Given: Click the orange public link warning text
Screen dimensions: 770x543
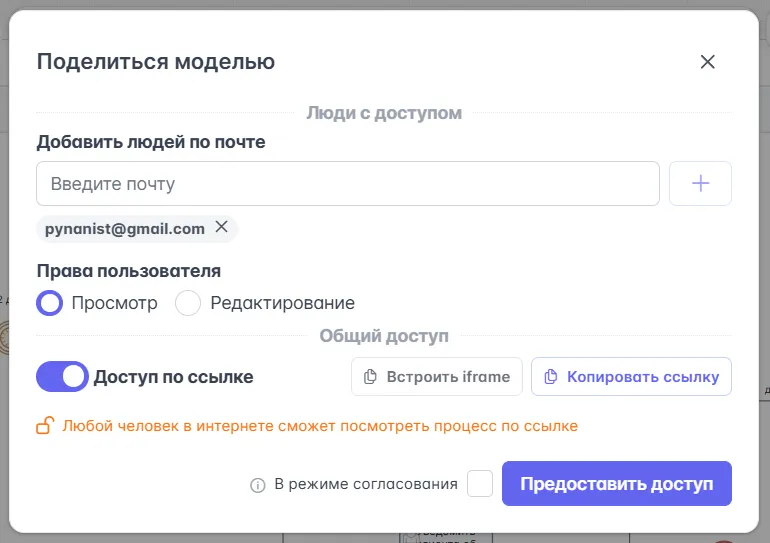Looking at the screenshot, I should pos(320,426).
